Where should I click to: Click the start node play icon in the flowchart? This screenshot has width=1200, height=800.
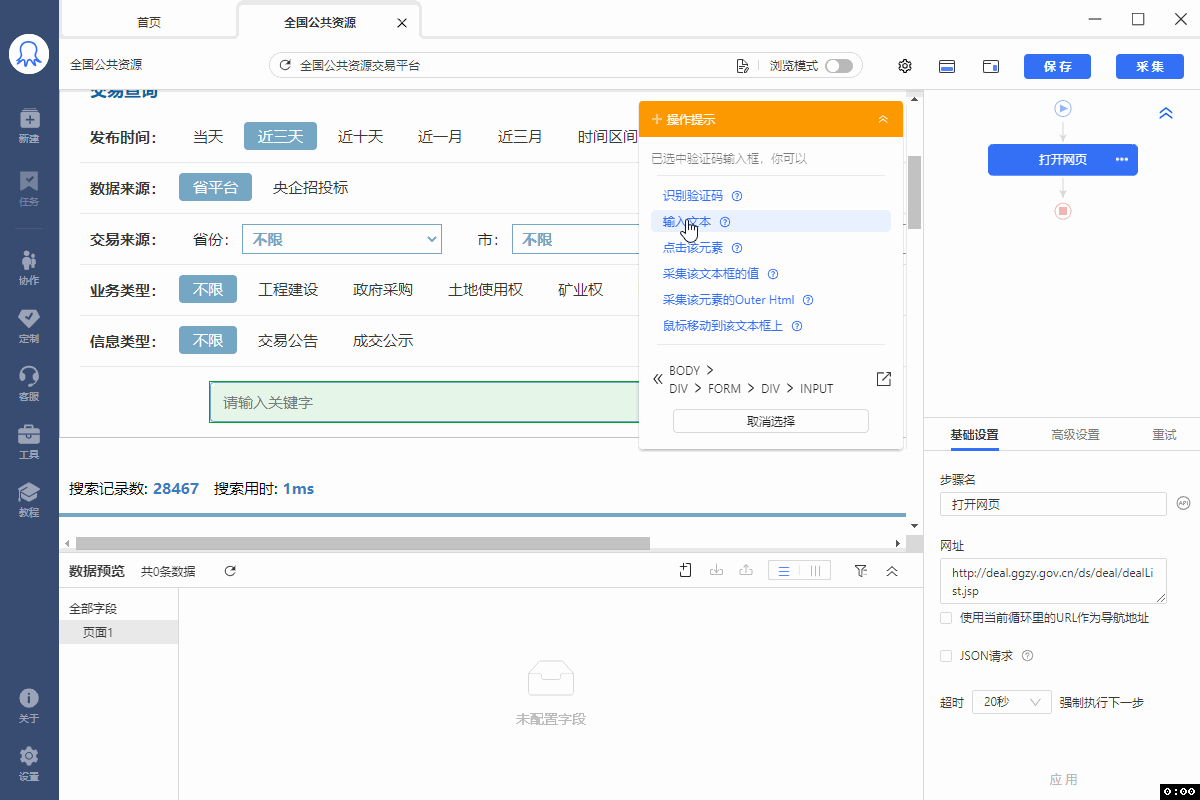(1063, 108)
